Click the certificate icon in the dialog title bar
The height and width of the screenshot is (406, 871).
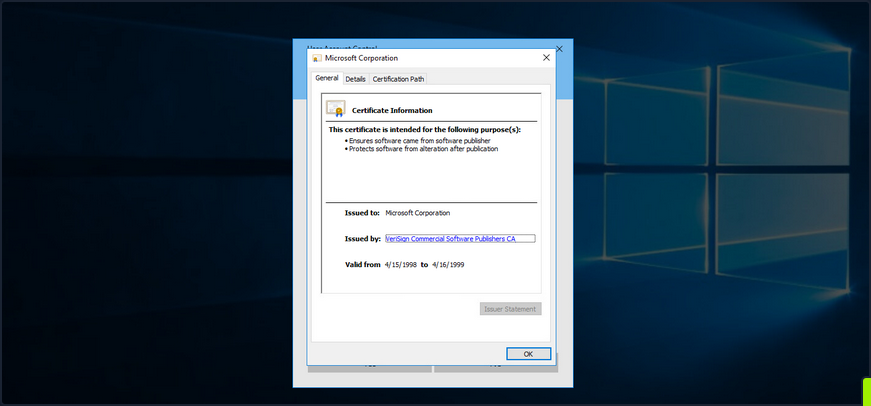(x=317, y=58)
